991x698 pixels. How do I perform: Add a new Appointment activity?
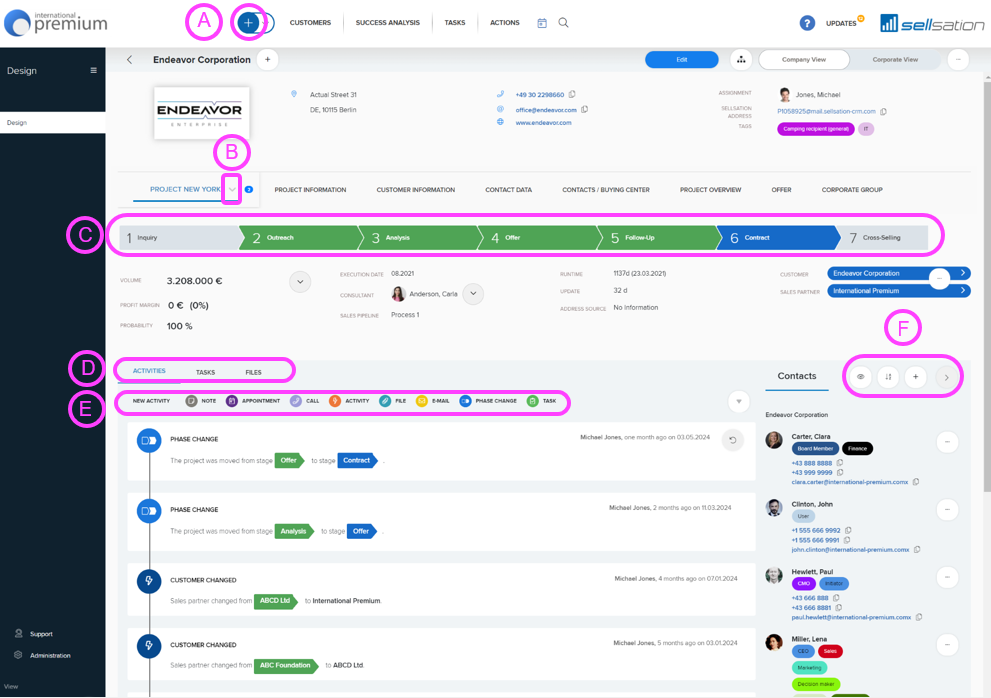coord(253,401)
